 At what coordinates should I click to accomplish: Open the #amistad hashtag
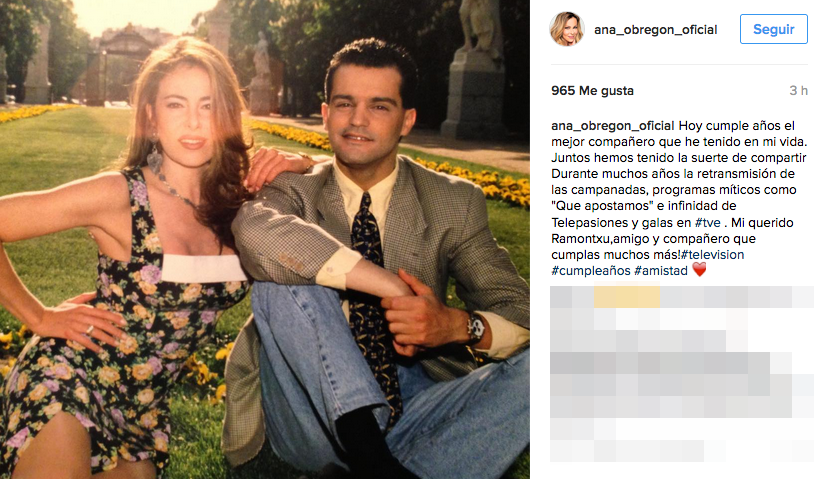coord(661,271)
